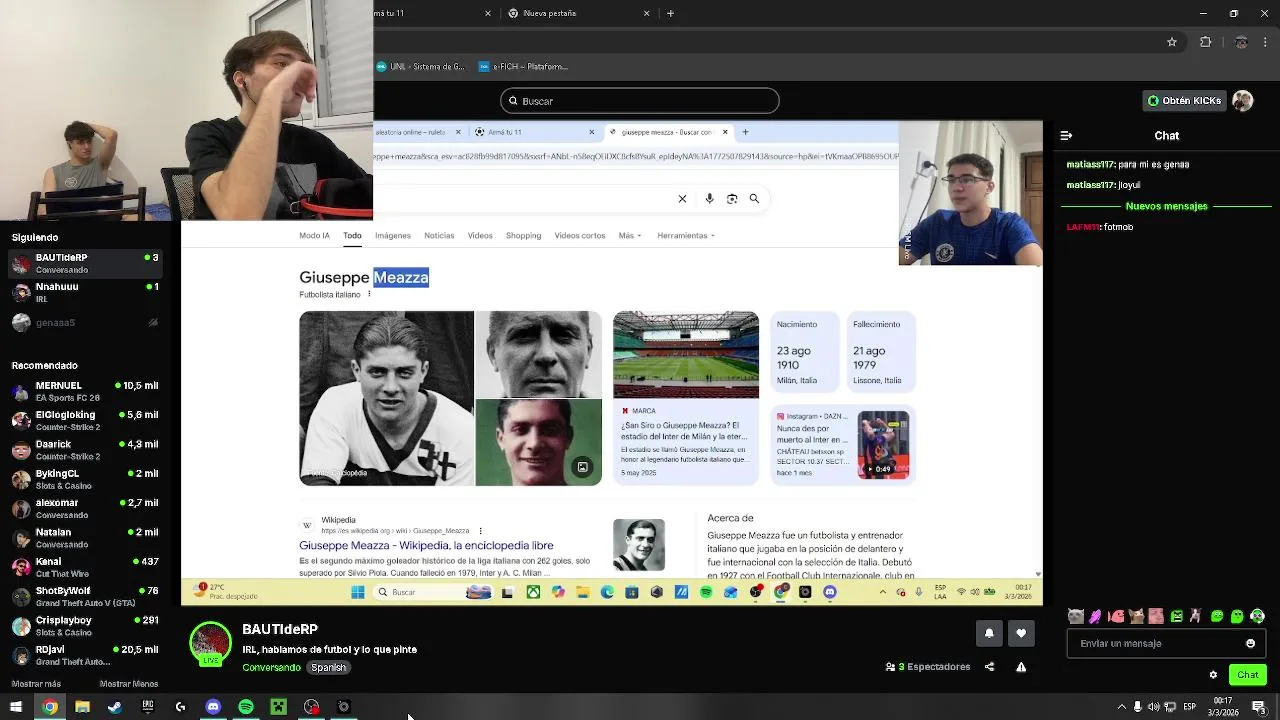
Task: Open the RDjavi channel entry
Action: pos(85,655)
